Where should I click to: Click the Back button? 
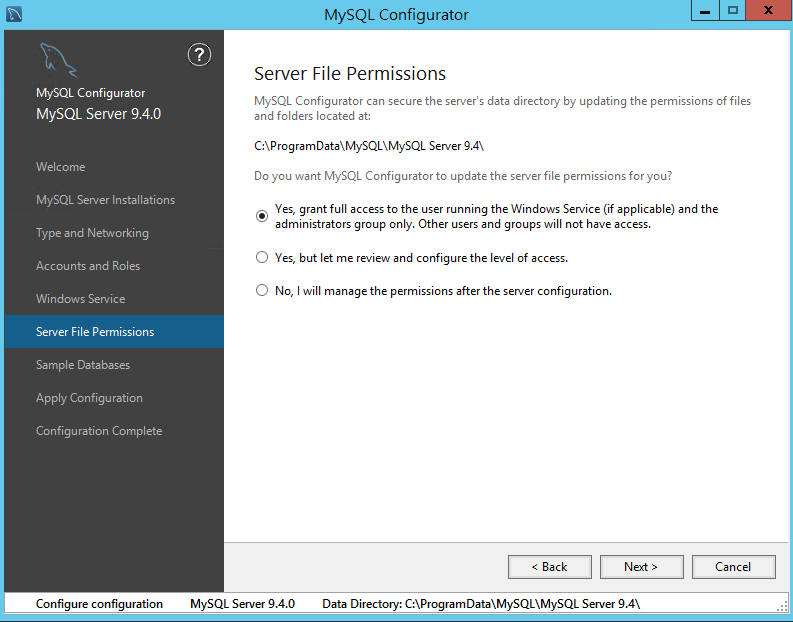[550, 567]
